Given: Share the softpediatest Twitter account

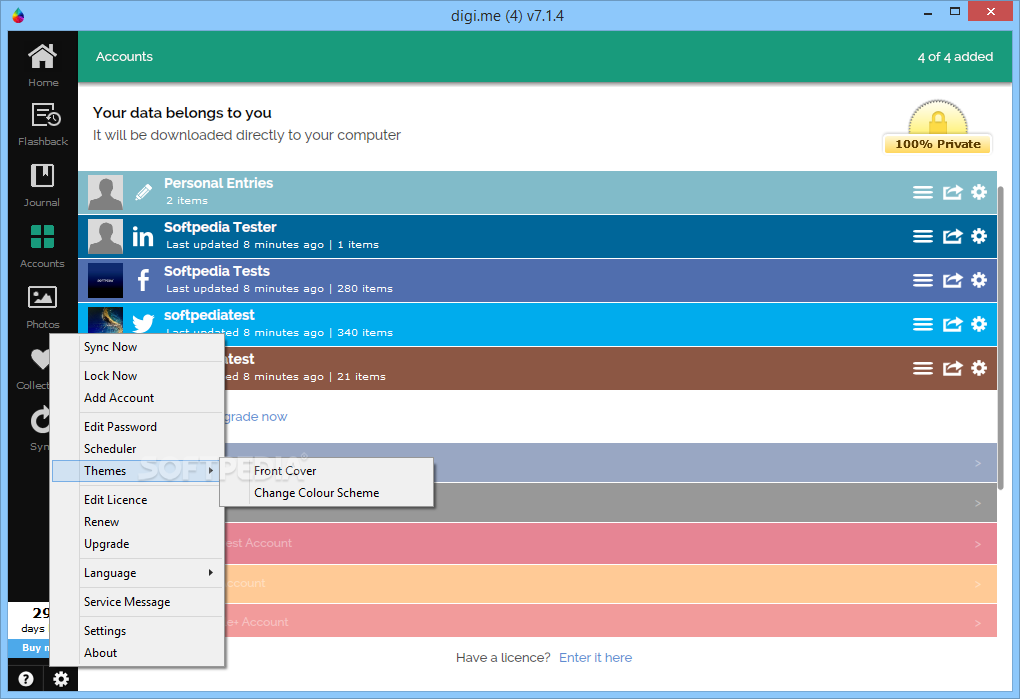Looking at the screenshot, I should [x=952, y=324].
